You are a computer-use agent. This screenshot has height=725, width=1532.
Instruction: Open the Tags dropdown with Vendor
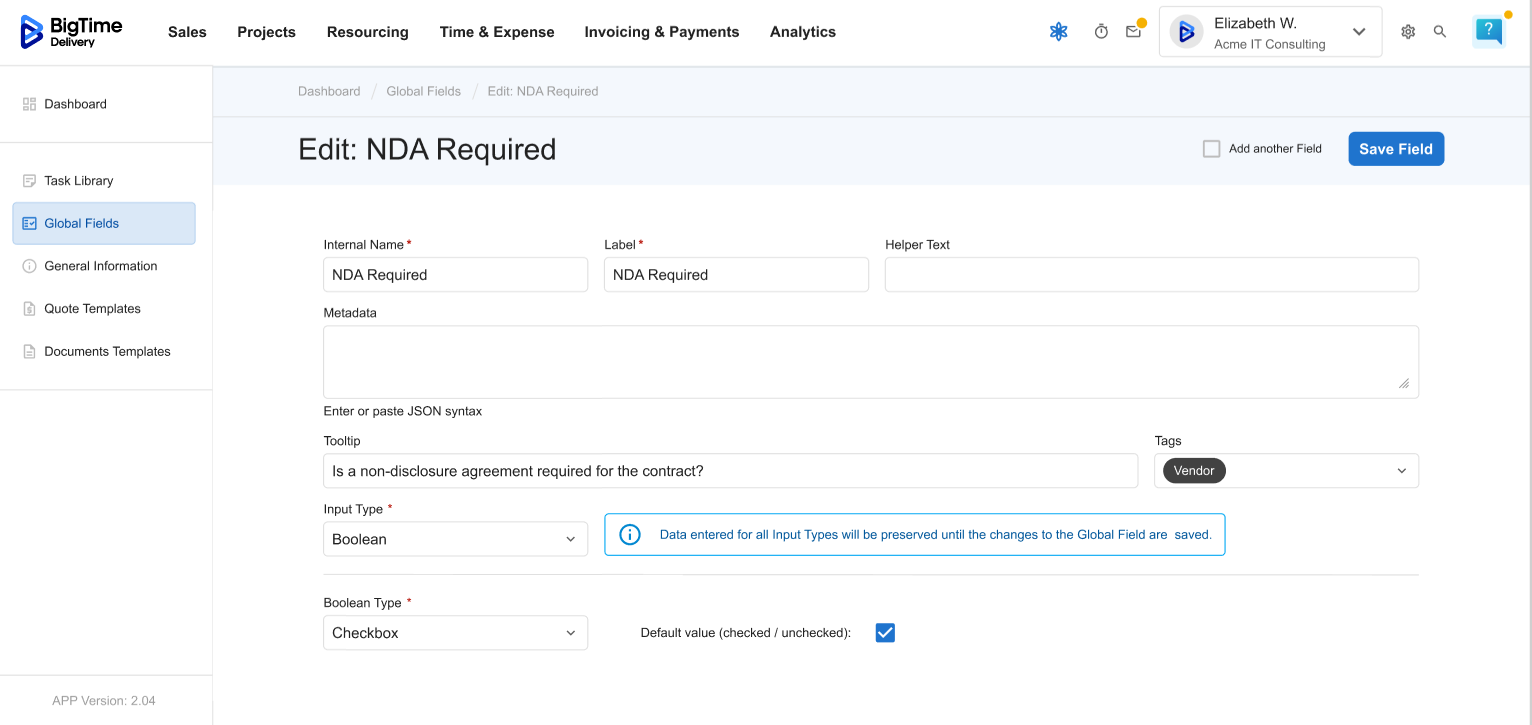pyautogui.click(x=1286, y=471)
